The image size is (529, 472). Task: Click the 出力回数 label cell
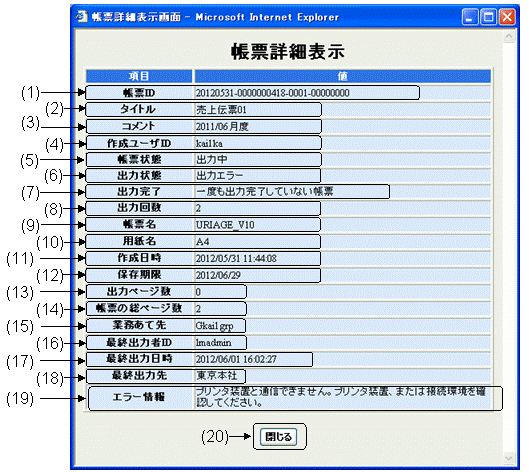(x=139, y=208)
